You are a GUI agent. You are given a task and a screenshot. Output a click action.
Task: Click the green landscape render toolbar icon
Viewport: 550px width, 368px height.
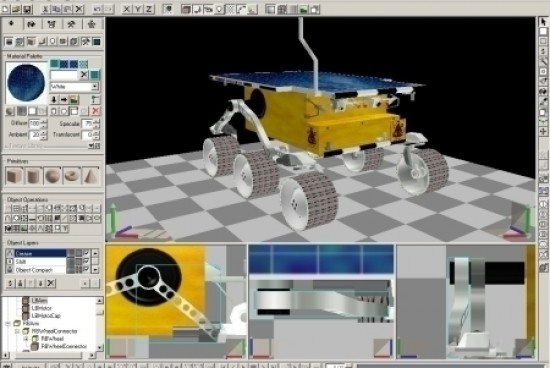[304, 9]
